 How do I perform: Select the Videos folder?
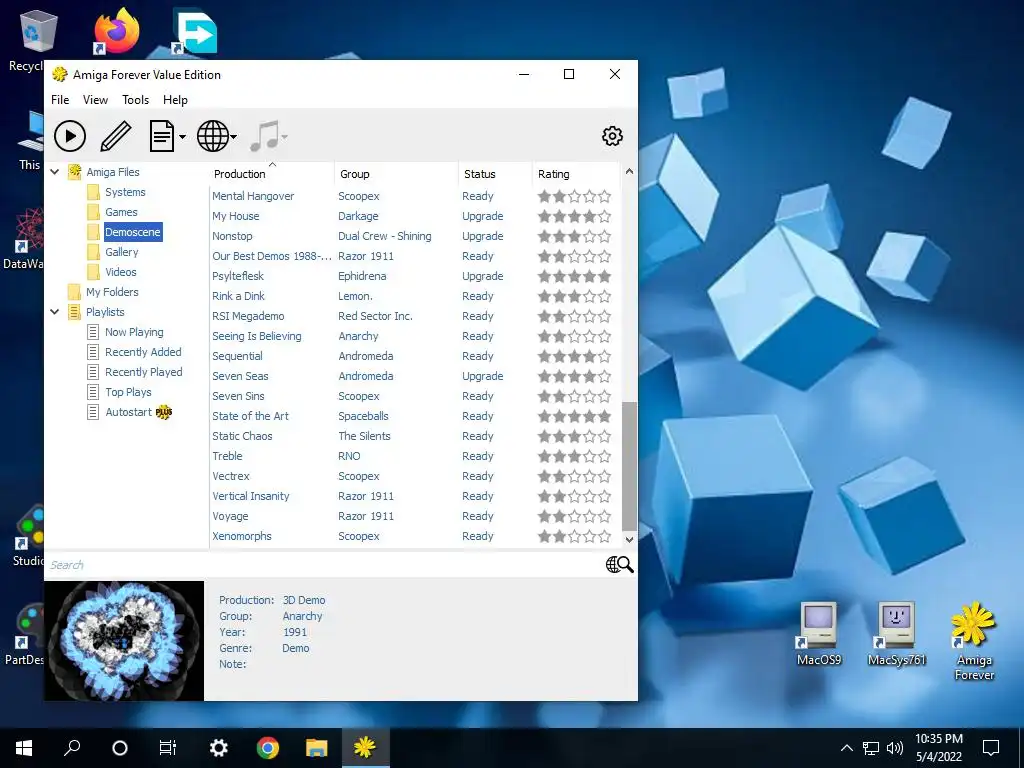(x=121, y=272)
